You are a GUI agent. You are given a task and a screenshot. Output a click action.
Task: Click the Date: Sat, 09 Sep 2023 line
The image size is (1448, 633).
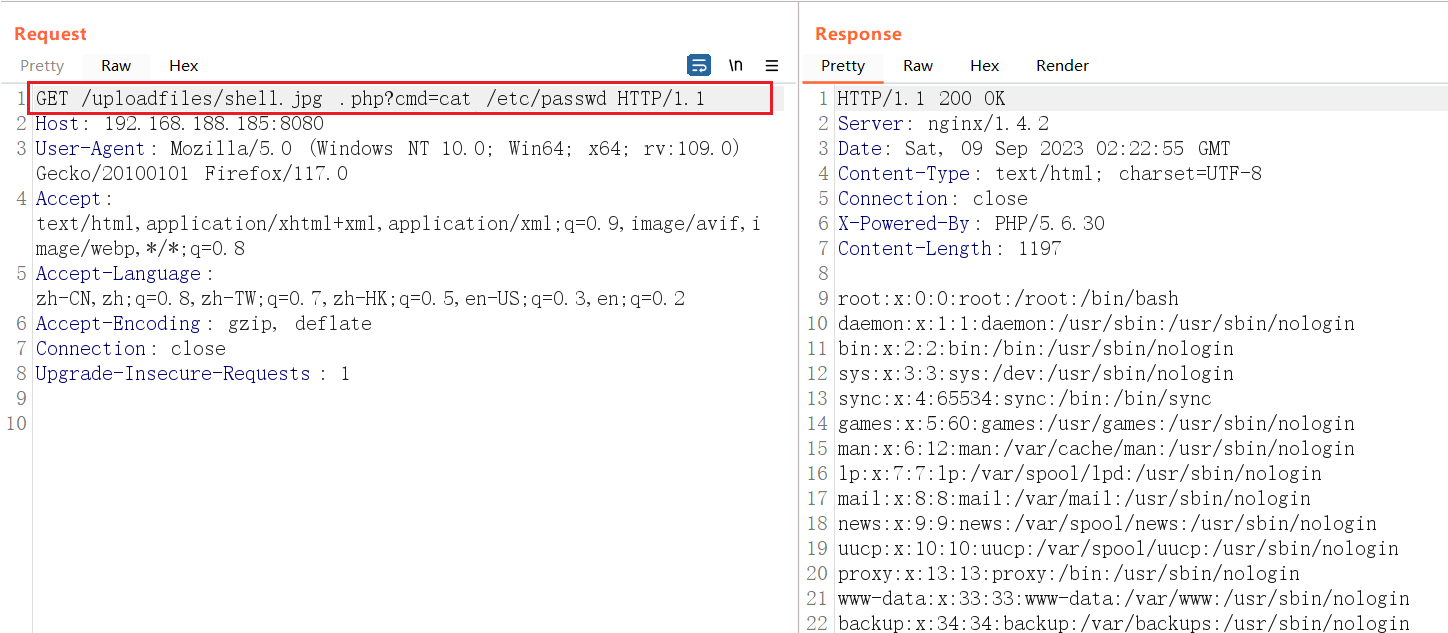click(1034, 149)
